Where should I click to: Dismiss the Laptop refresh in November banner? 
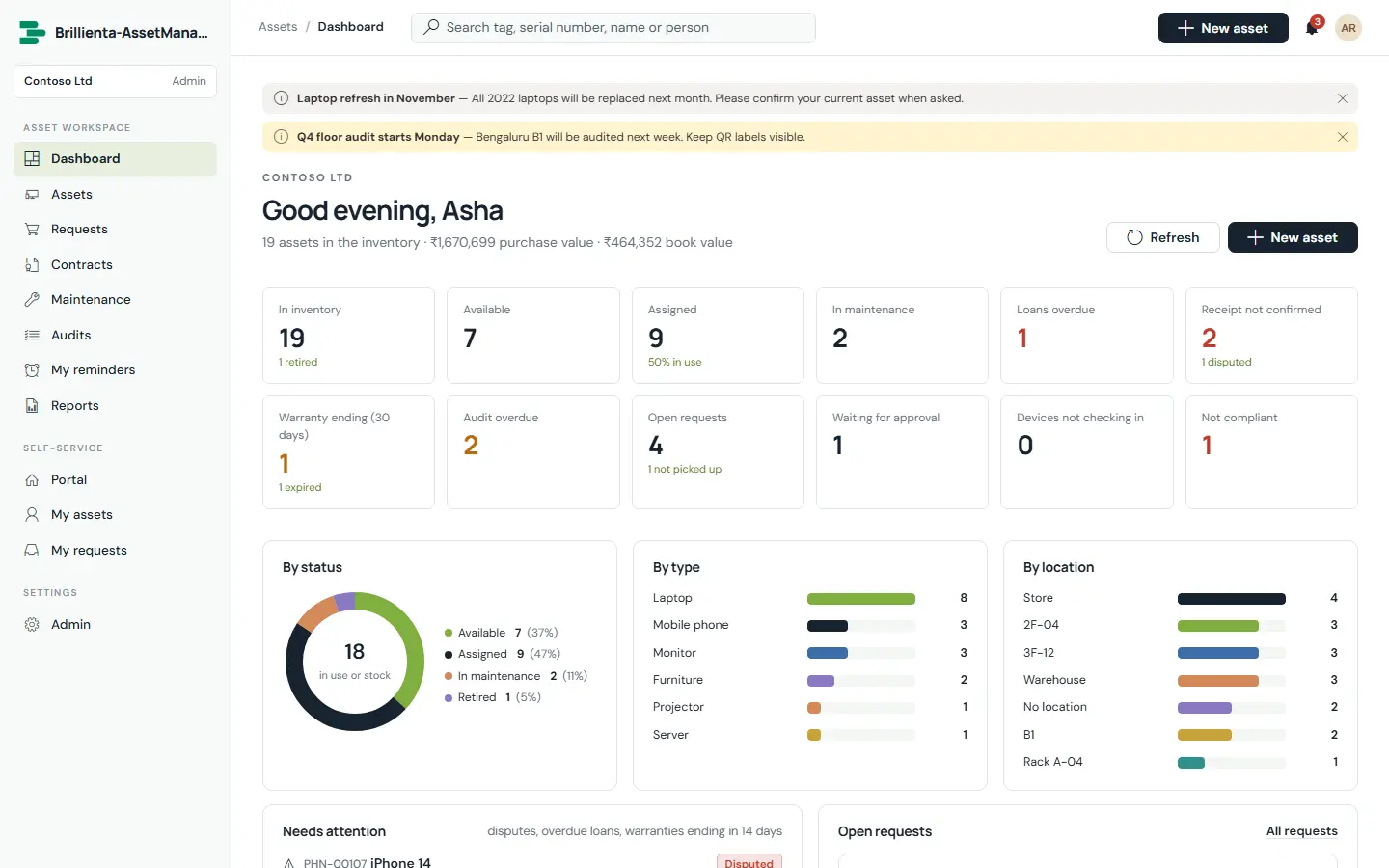click(x=1343, y=98)
